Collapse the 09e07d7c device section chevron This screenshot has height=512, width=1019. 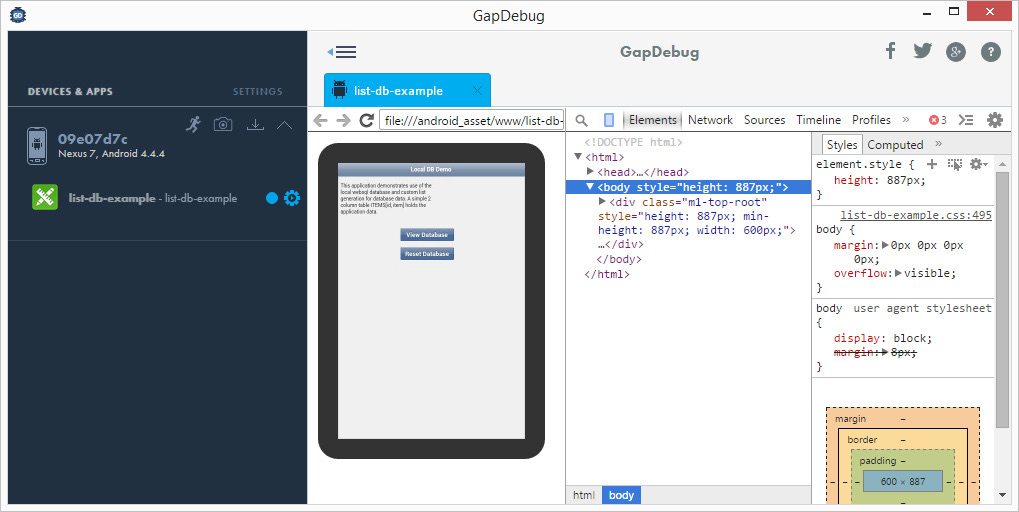[284, 124]
